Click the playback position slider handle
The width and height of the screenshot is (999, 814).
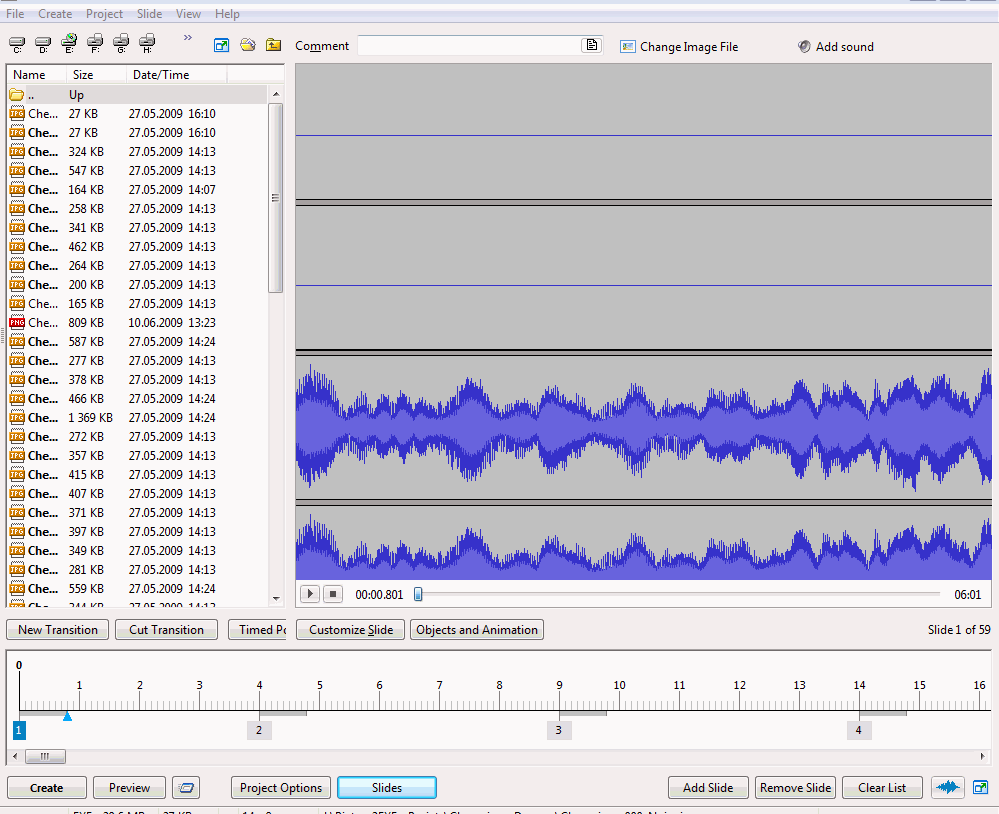(418, 594)
